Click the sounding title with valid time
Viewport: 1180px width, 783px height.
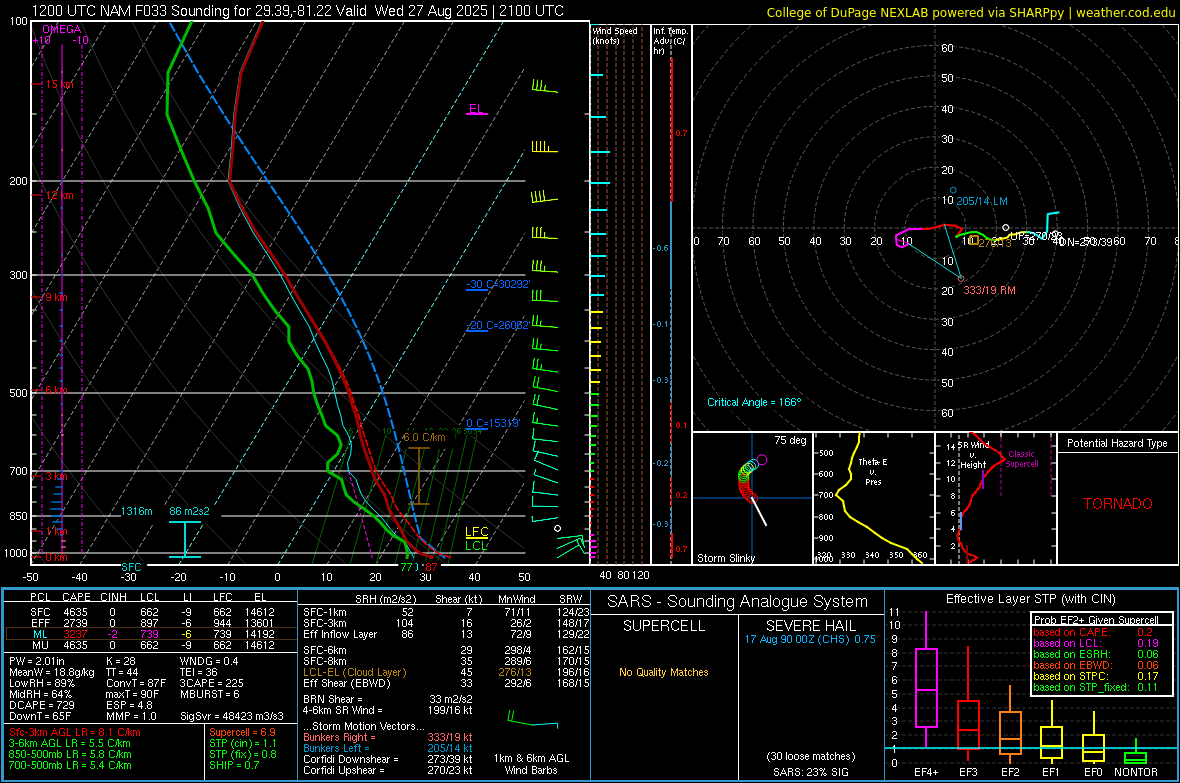pyautogui.click(x=297, y=11)
